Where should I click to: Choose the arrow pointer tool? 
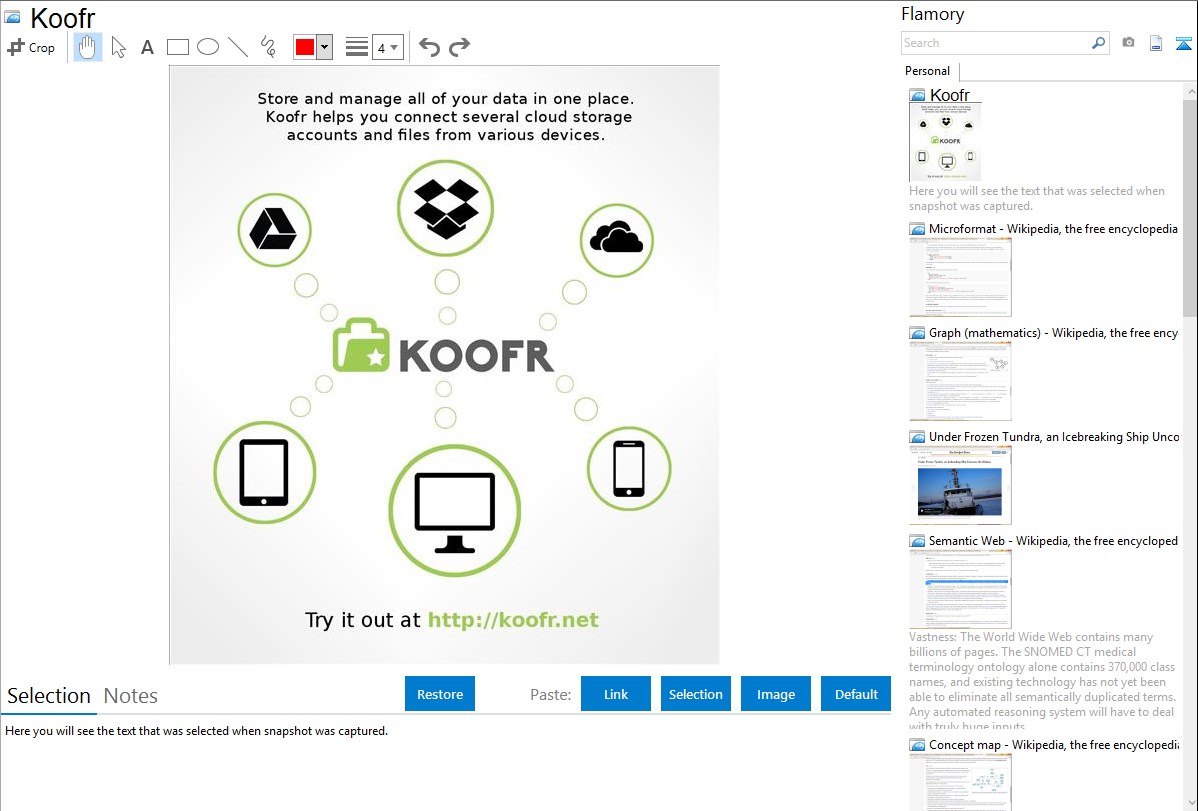click(118, 47)
